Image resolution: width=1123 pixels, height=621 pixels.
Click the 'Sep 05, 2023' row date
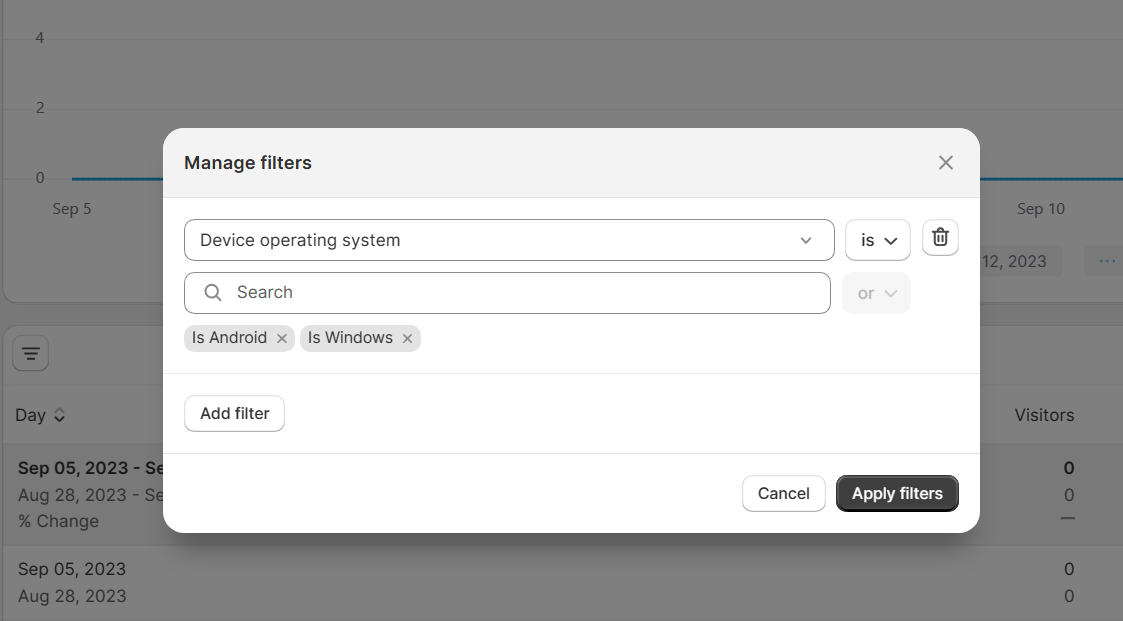(x=72, y=569)
